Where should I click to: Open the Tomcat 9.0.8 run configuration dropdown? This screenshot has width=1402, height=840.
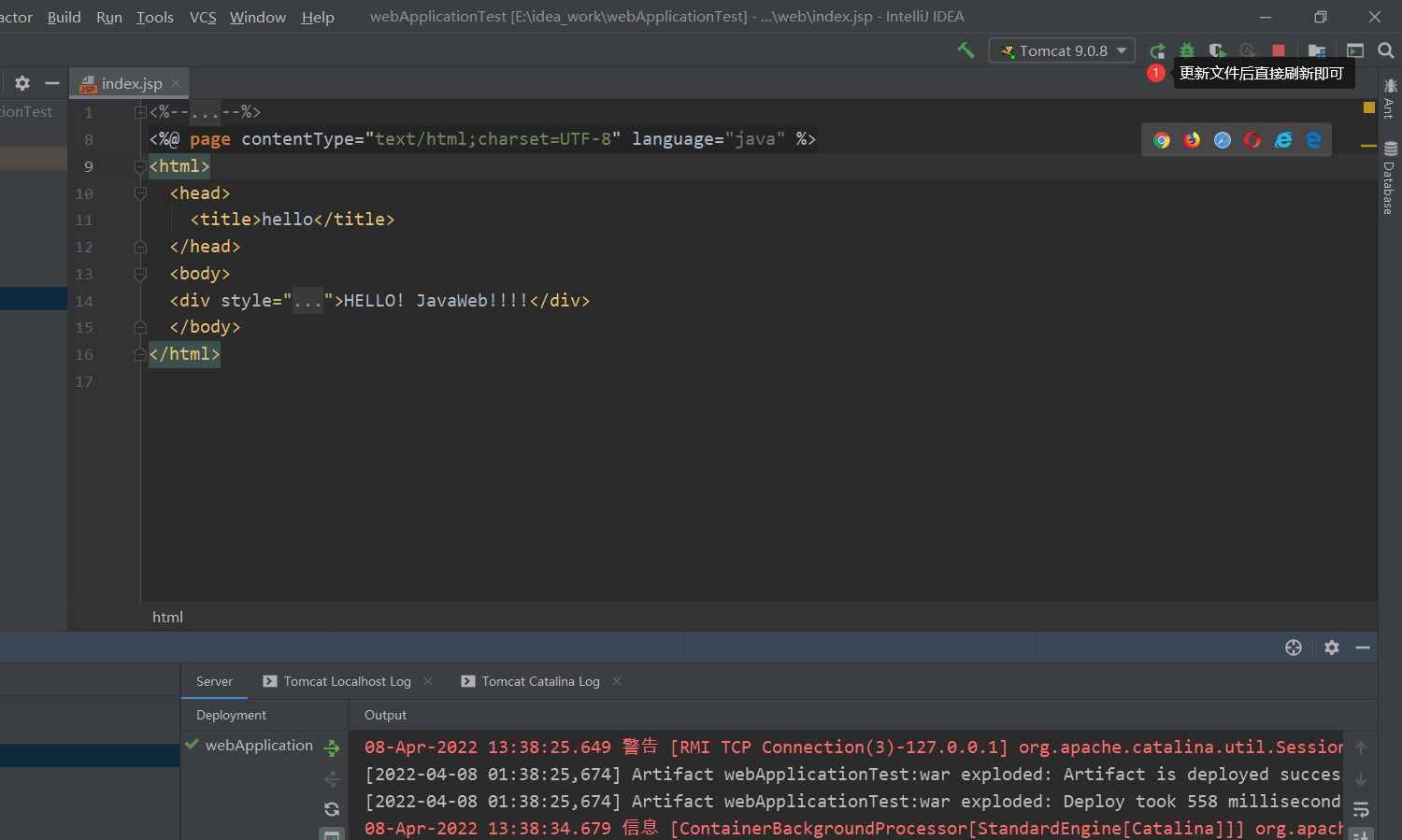[x=1062, y=50]
